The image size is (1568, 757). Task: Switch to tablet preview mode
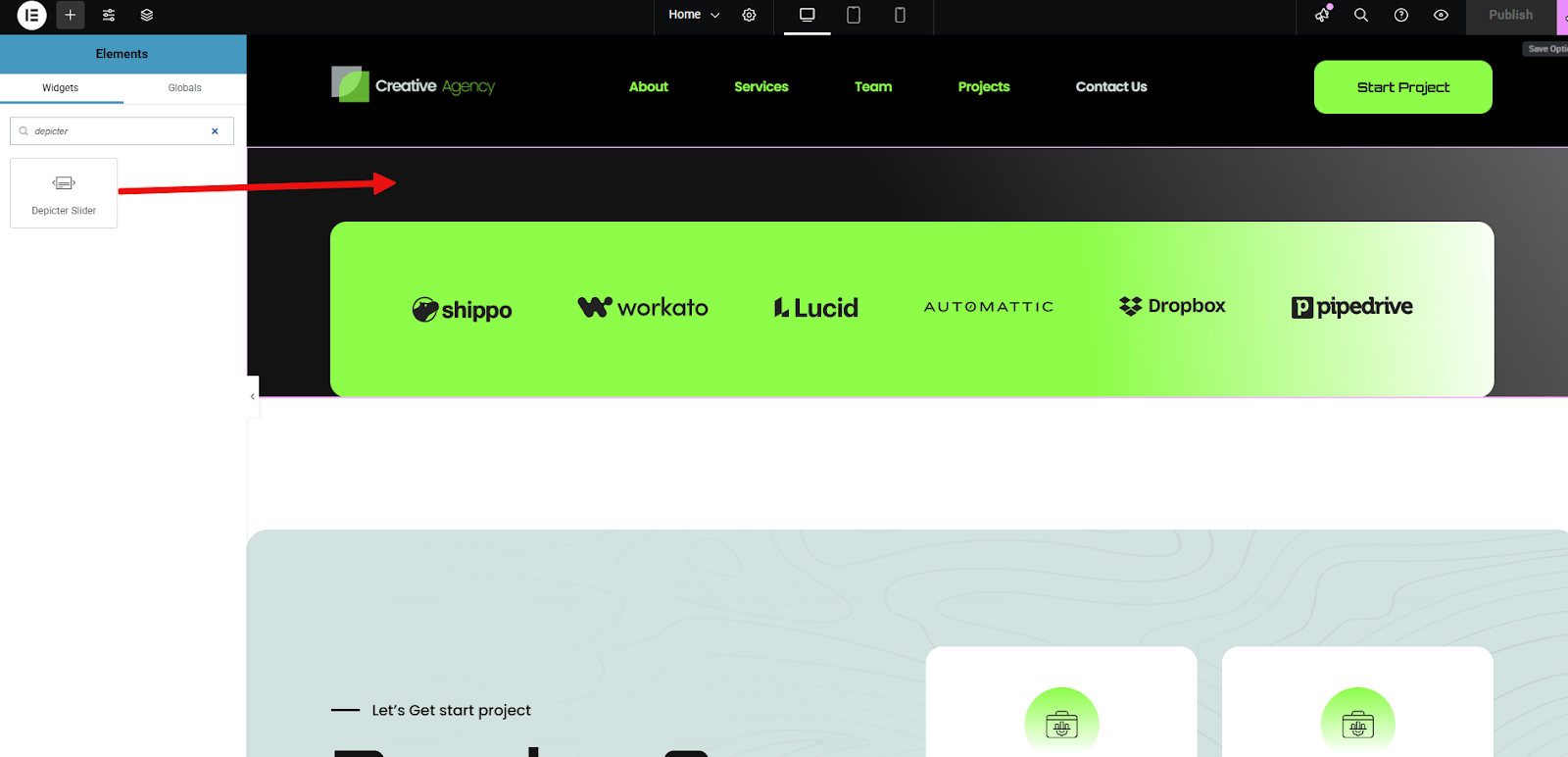point(854,15)
